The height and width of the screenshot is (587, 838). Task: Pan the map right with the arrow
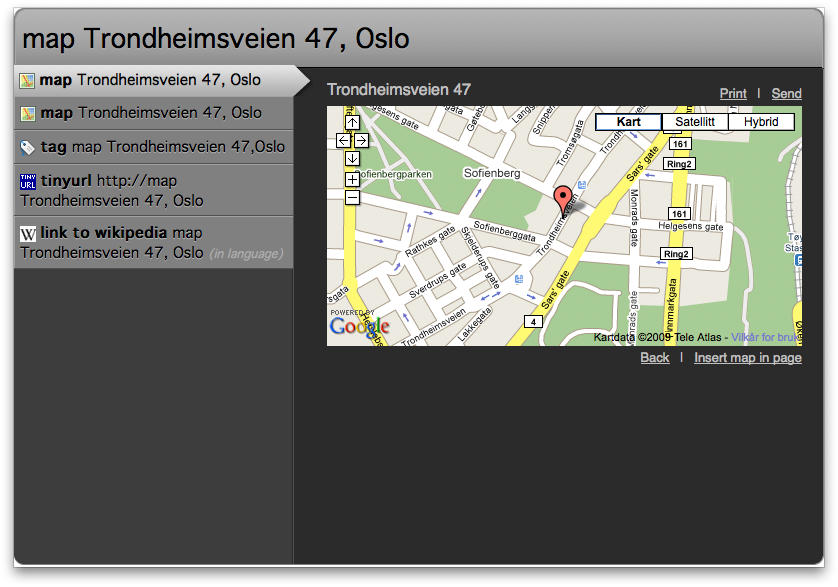[x=361, y=141]
